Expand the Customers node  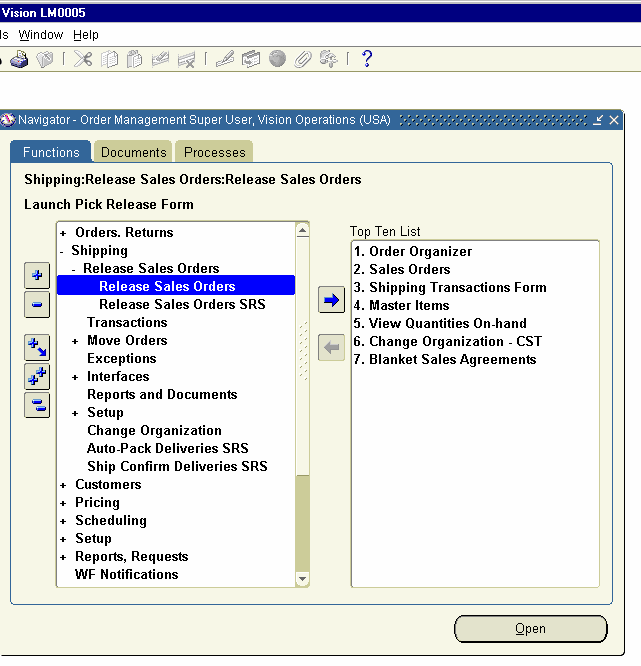(x=63, y=485)
